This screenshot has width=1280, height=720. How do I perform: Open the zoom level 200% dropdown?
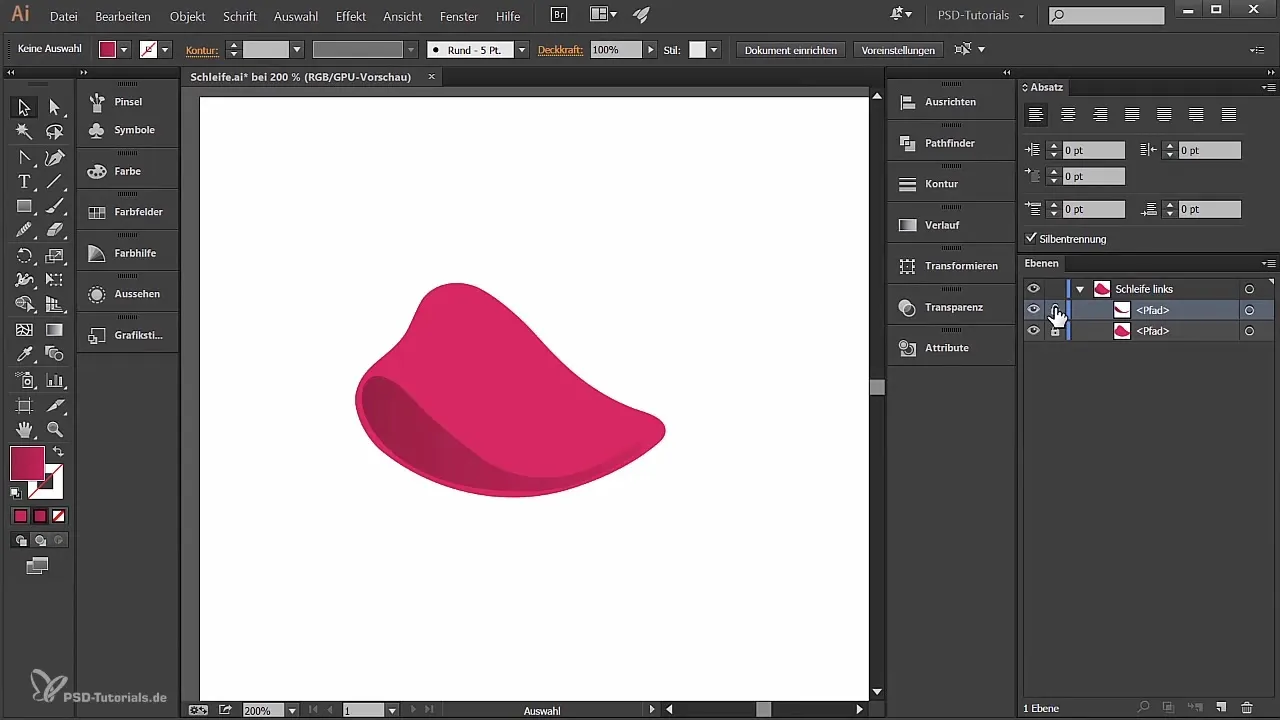tap(292, 710)
